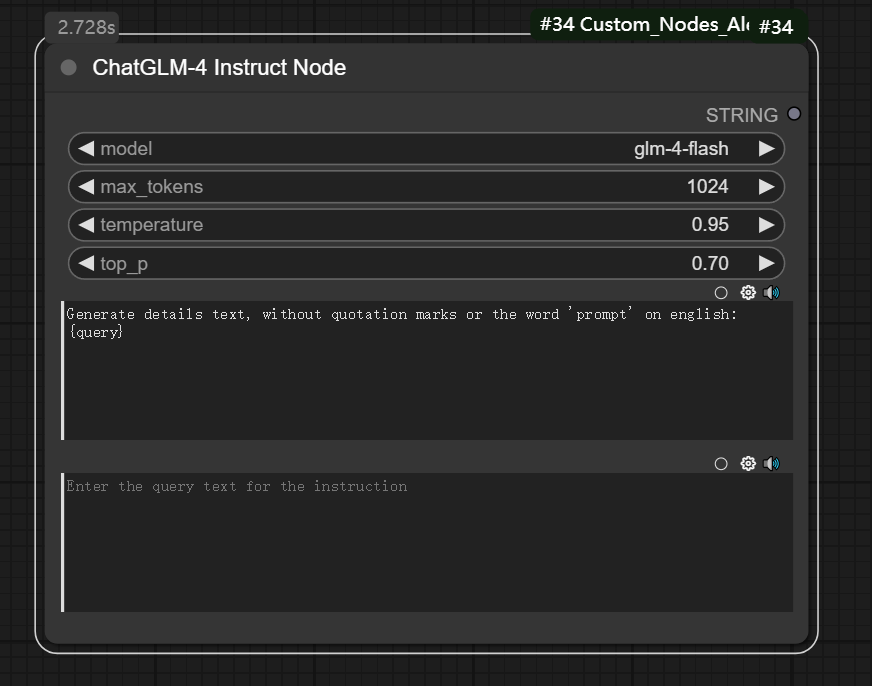This screenshot has width=872, height=686.
Task: Increase temperature with the right arrow
Action: (766, 225)
